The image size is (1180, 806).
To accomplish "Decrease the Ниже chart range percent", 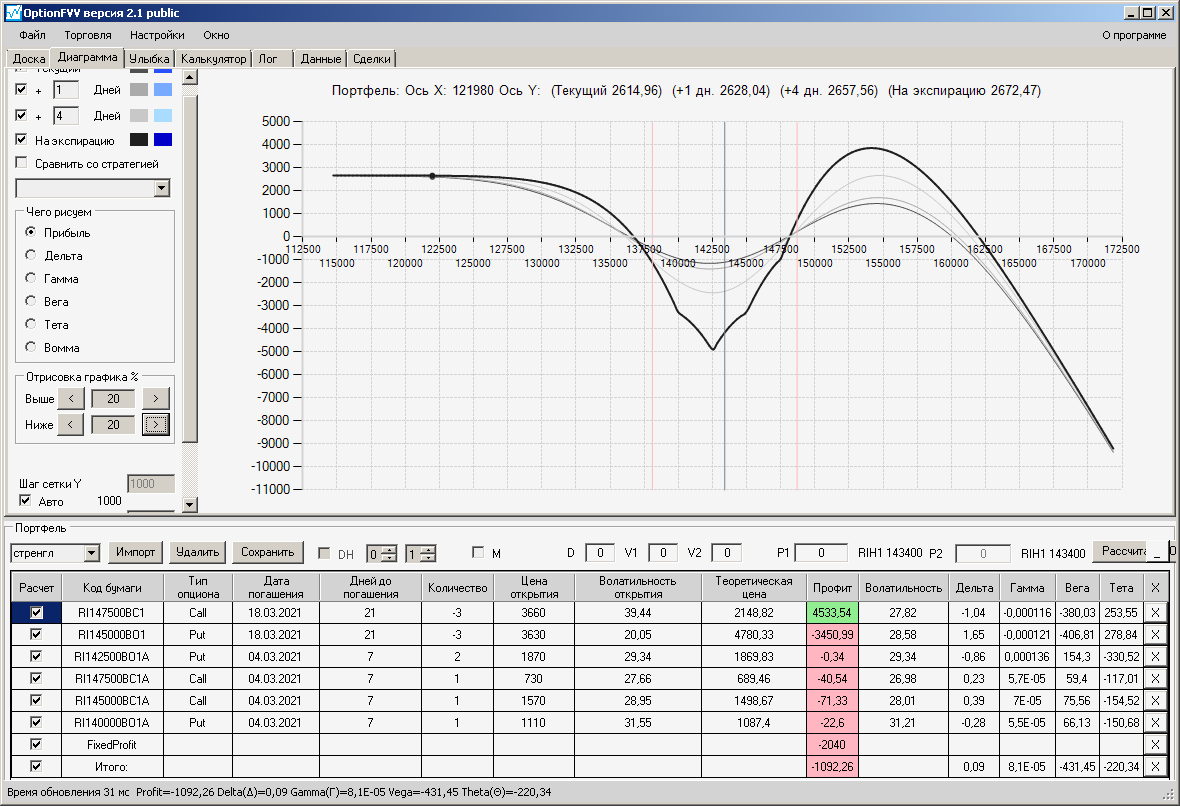I will pyautogui.click(x=70, y=425).
